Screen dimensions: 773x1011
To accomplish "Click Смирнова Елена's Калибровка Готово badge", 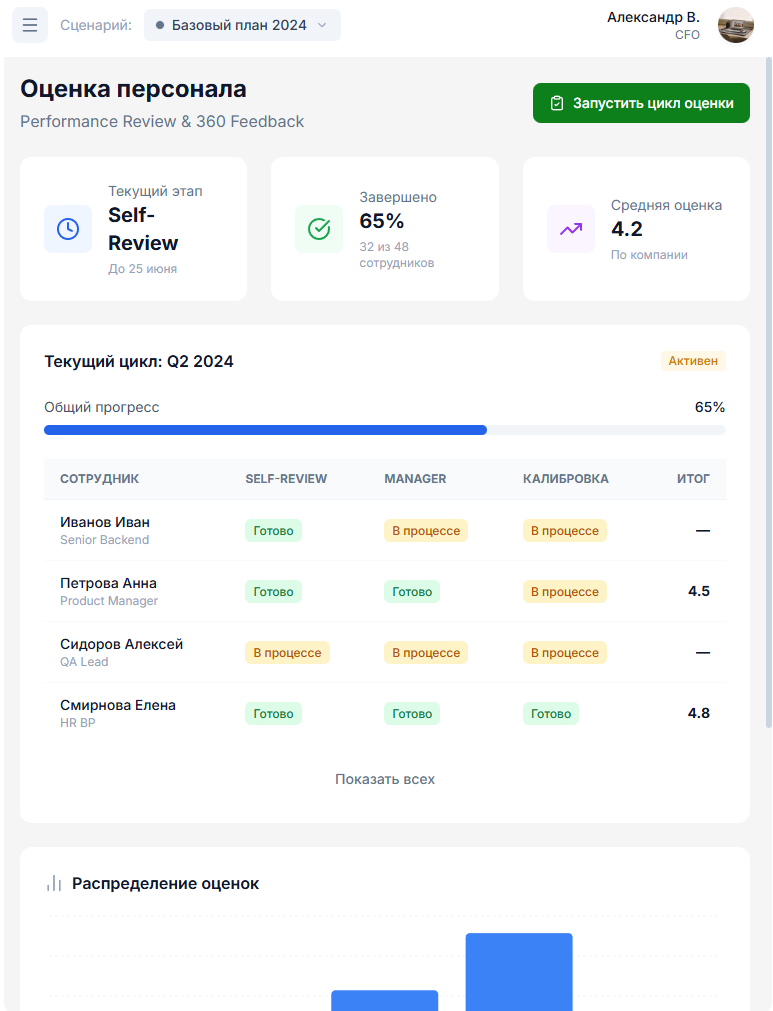I will (x=550, y=714).
